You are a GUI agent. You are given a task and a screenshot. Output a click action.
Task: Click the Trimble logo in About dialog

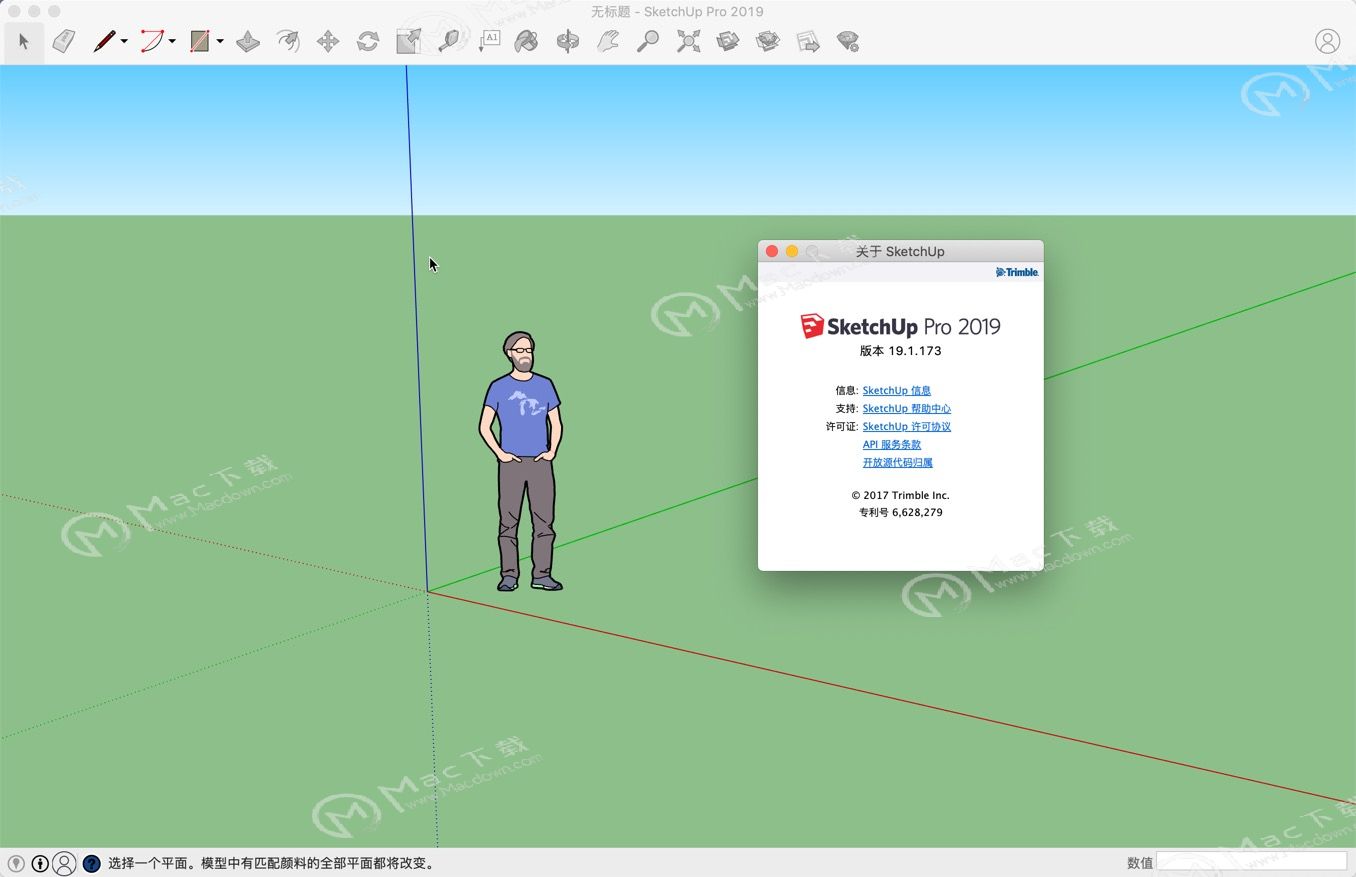coord(1017,272)
